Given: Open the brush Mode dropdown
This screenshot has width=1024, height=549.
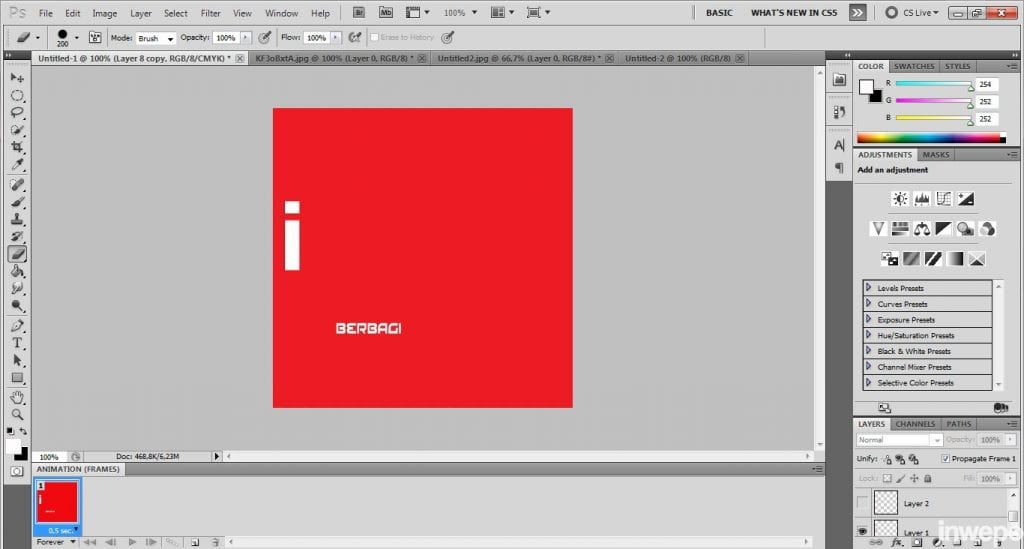Looking at the screenshot, I should pos(156,38).
